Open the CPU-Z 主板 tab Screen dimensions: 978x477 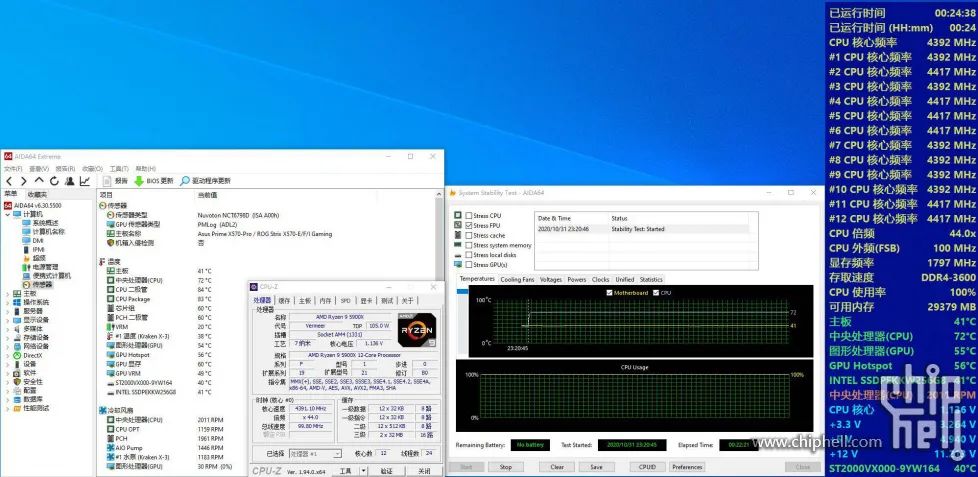point(305,301)
